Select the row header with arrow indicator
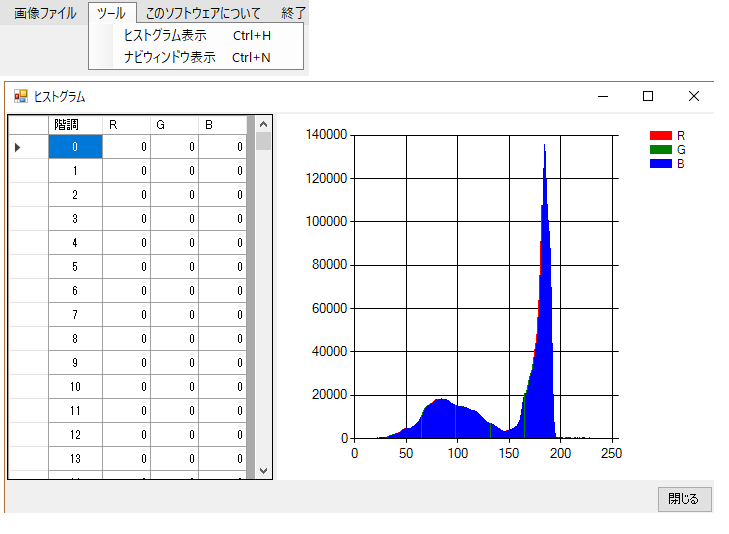Screen dimensions: 729x534 28,147
